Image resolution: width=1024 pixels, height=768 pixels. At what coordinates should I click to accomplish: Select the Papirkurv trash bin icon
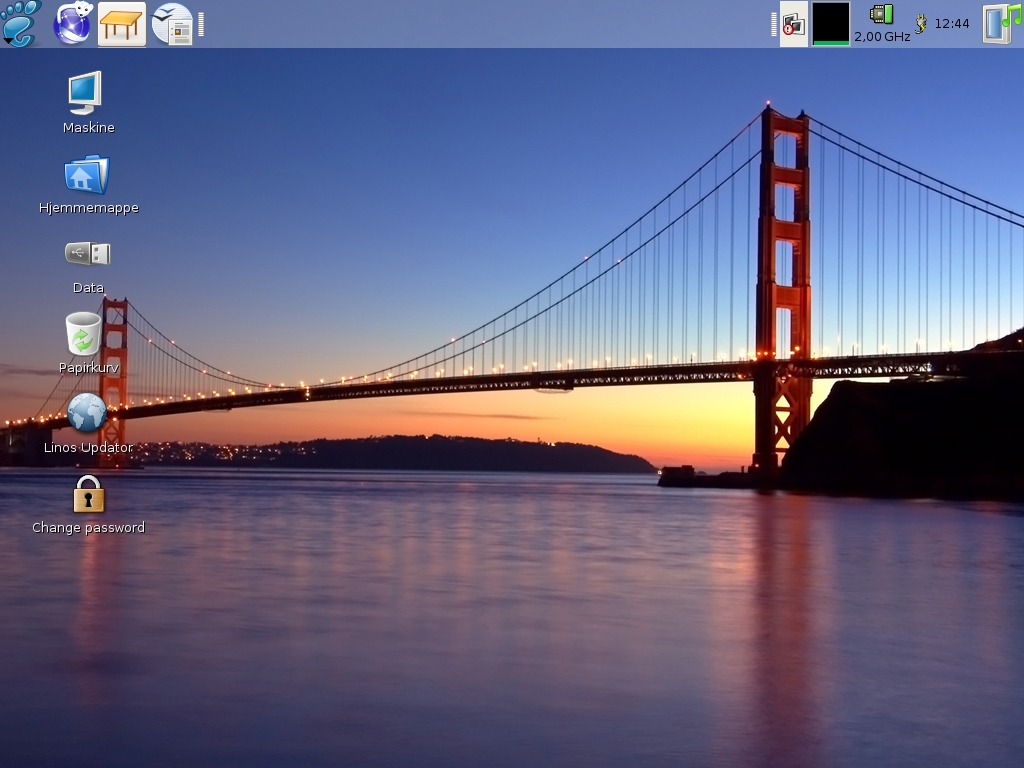click(x=84, y=334)
